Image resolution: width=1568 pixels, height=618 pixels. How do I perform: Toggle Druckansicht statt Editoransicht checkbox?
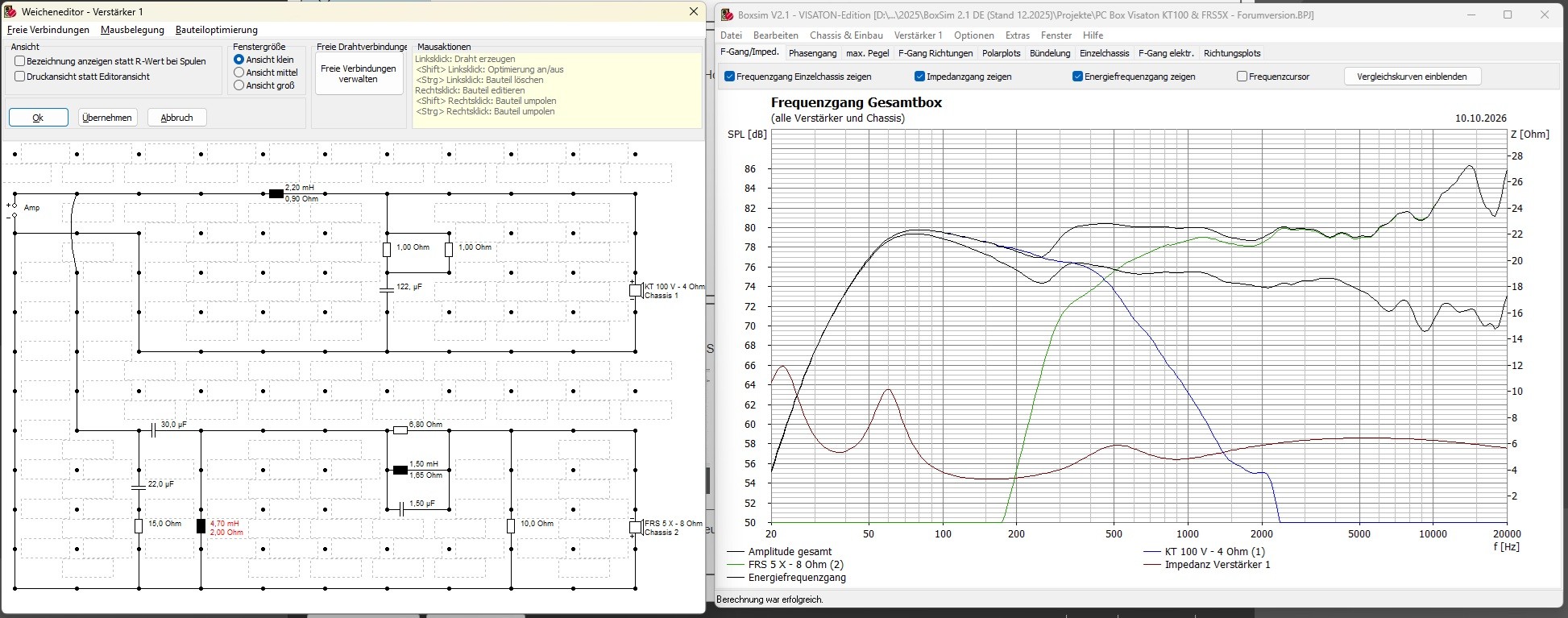pos(20,77)
